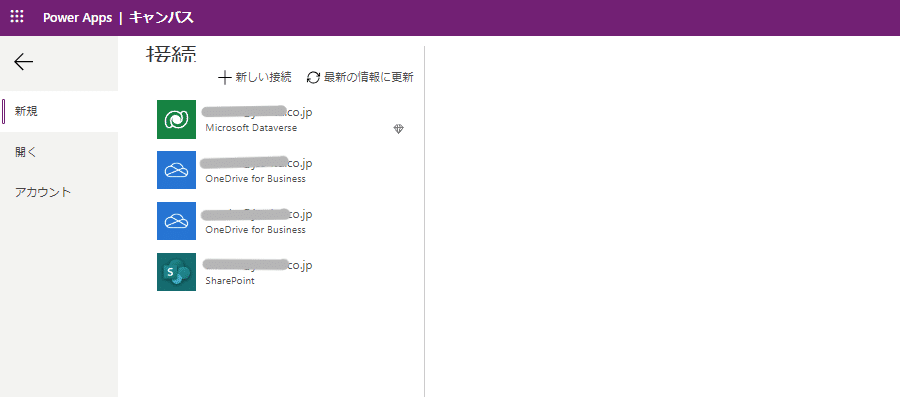
Task: Select the second OneDrive for Business label
Action: coord(255,229)
